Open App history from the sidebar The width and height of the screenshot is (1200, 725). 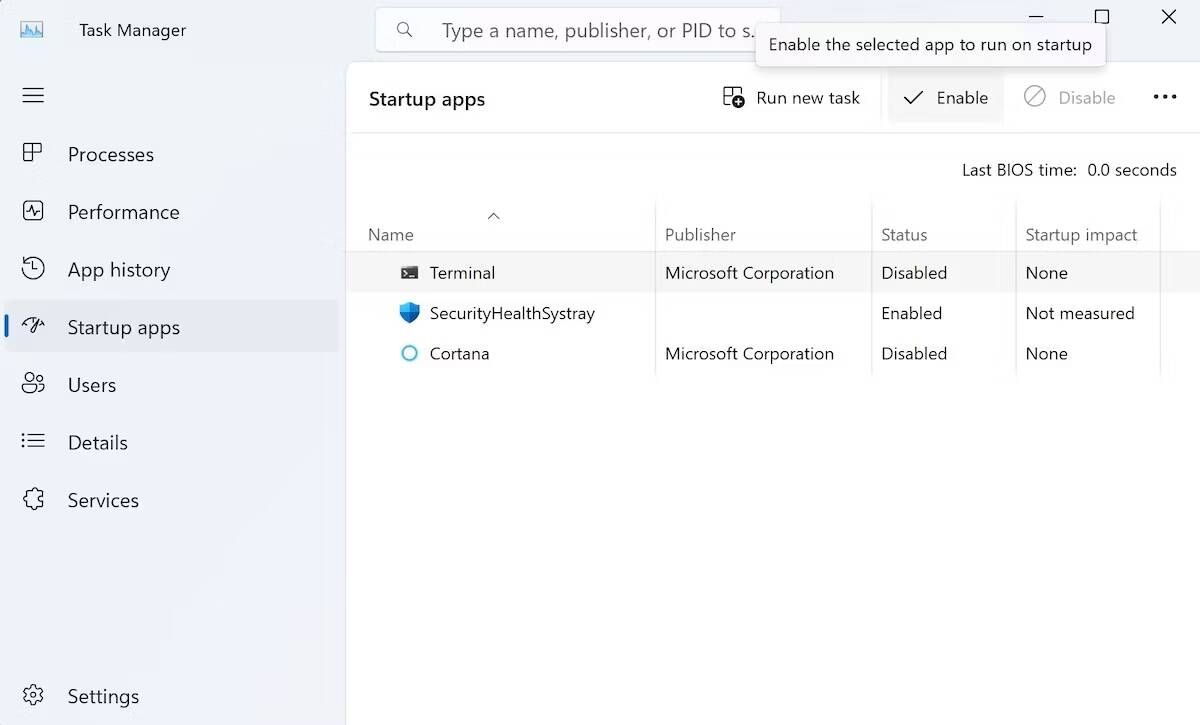coord(33,269)
